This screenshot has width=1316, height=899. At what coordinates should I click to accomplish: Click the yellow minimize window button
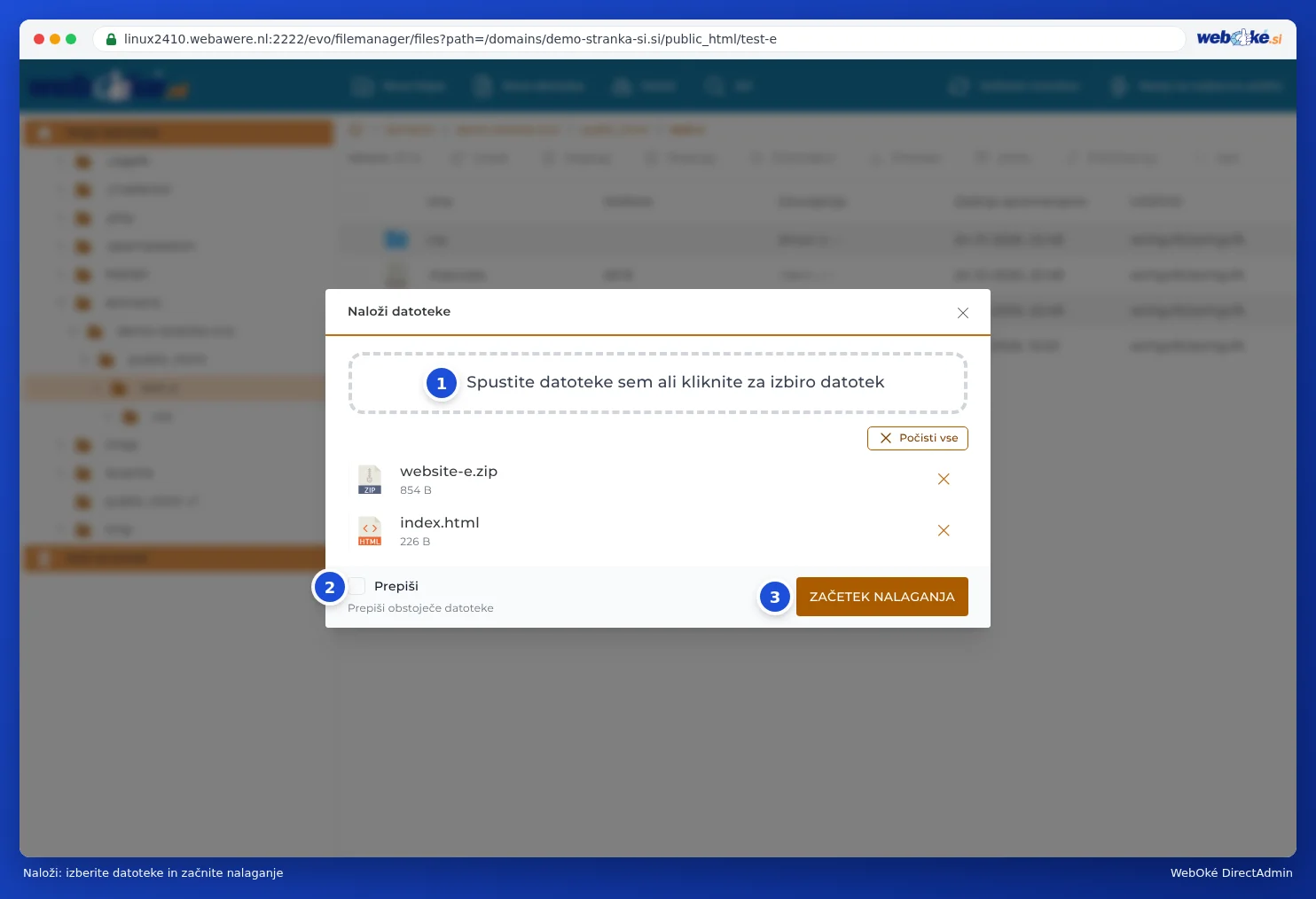pos(55,39)
